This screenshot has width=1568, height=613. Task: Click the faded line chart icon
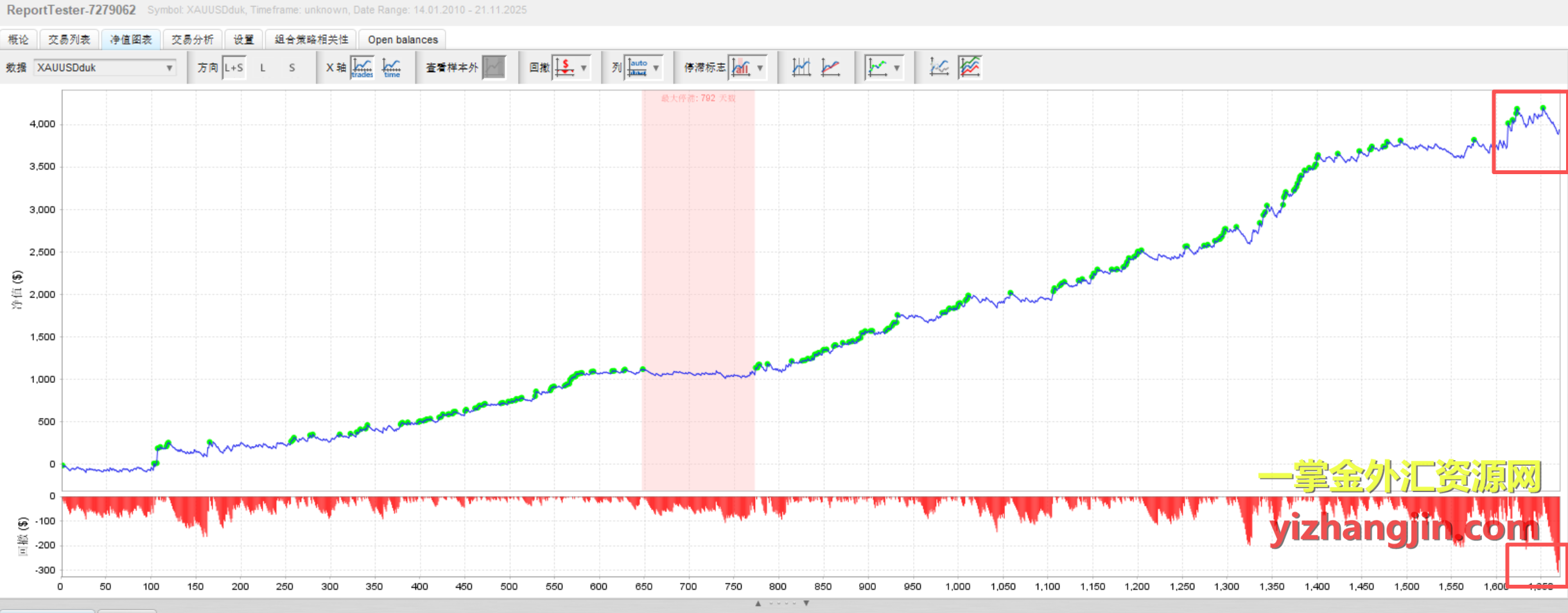coord(939,67)
